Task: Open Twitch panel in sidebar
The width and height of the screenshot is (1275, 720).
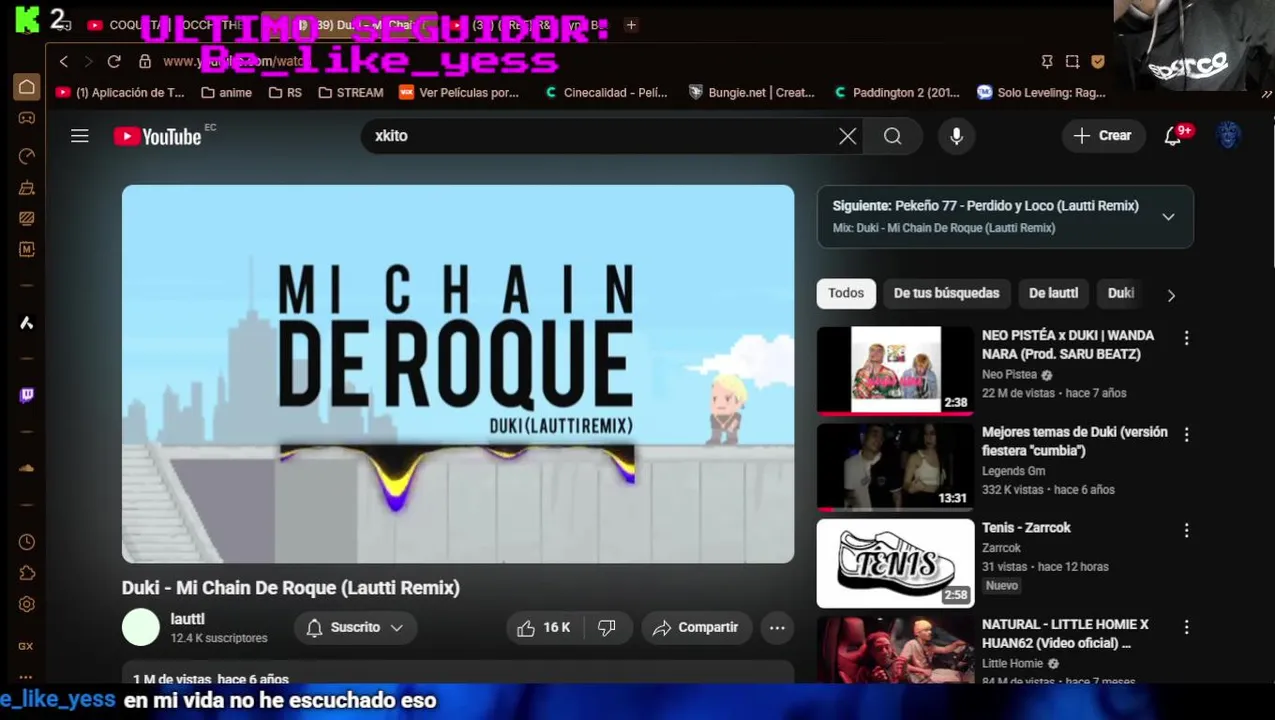Action: [27, 395]
